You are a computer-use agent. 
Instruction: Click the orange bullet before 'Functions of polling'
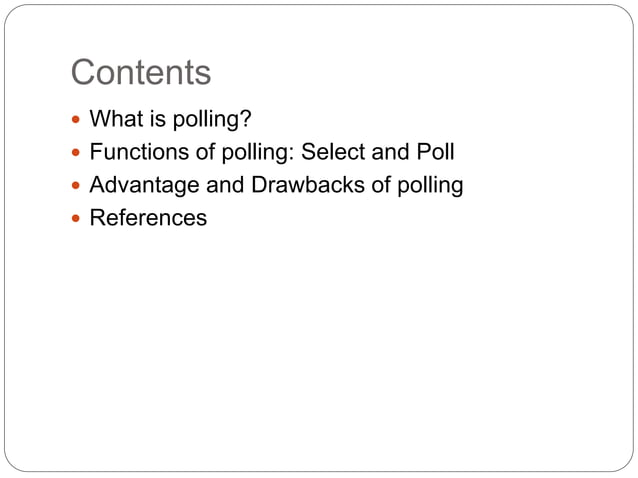tap(77, 154)
